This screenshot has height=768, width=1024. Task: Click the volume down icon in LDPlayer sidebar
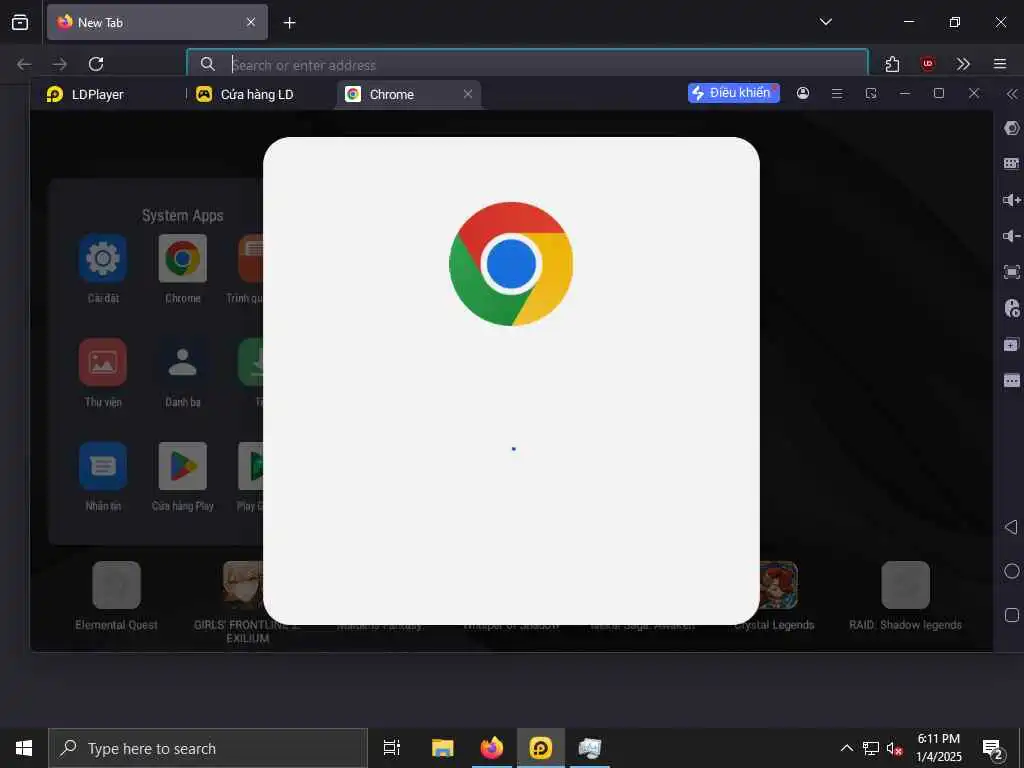pyautogui.click(x=1012, y=236)
